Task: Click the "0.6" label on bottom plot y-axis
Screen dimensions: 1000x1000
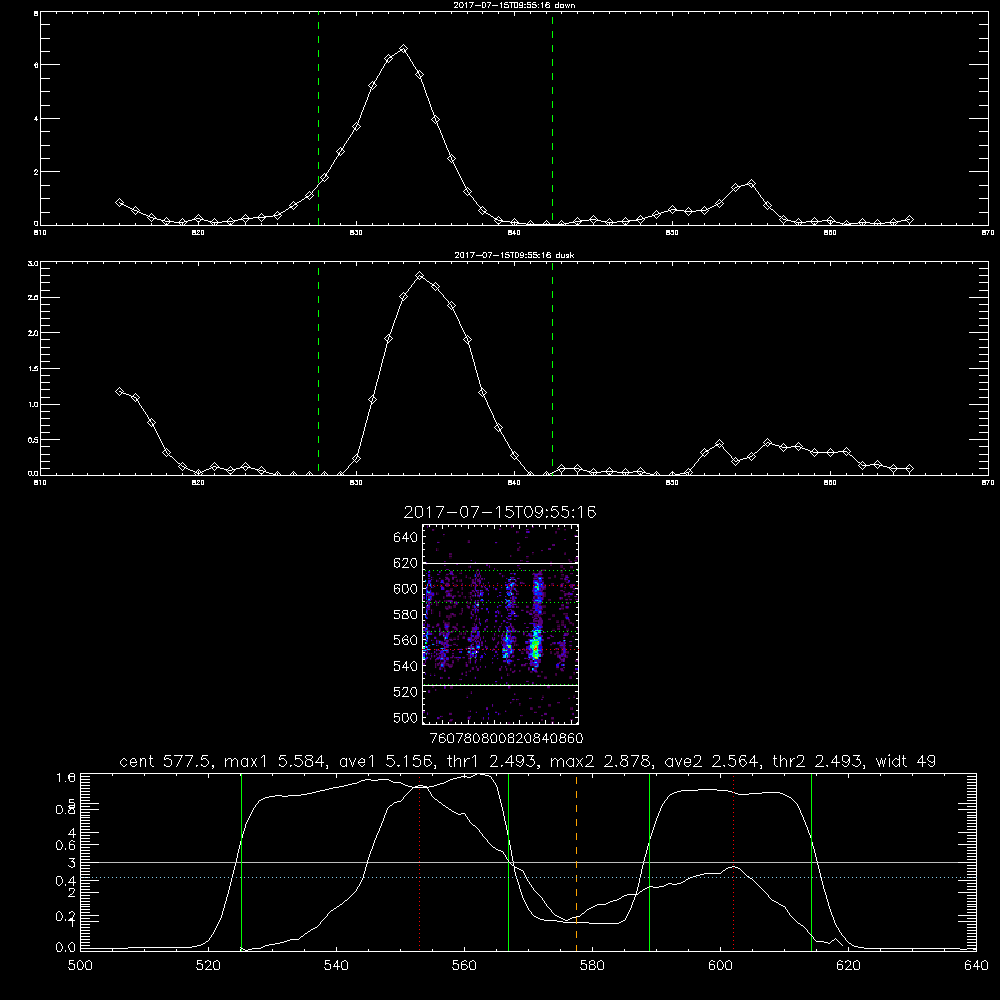Action: point(66,845)
